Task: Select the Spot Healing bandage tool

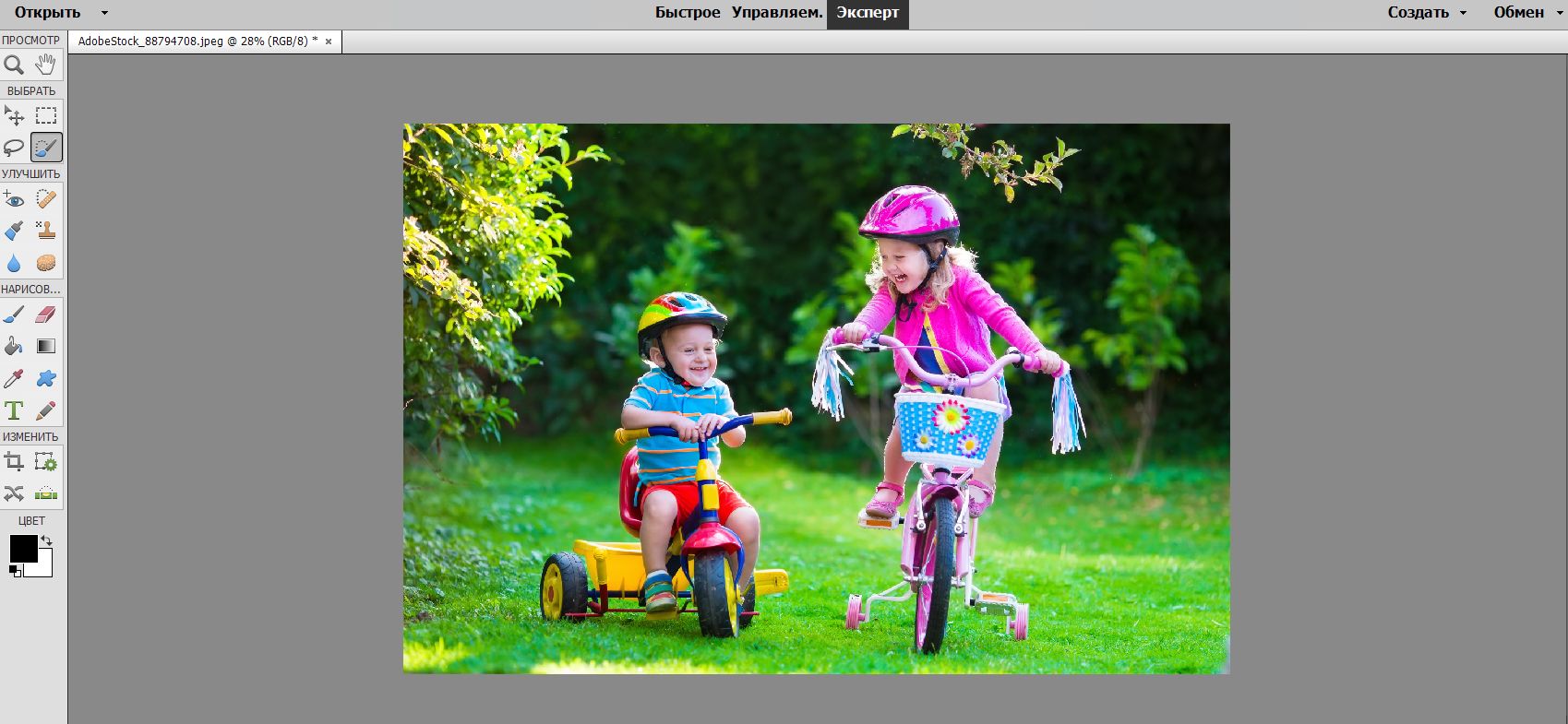Action: (x=45, y=198)
